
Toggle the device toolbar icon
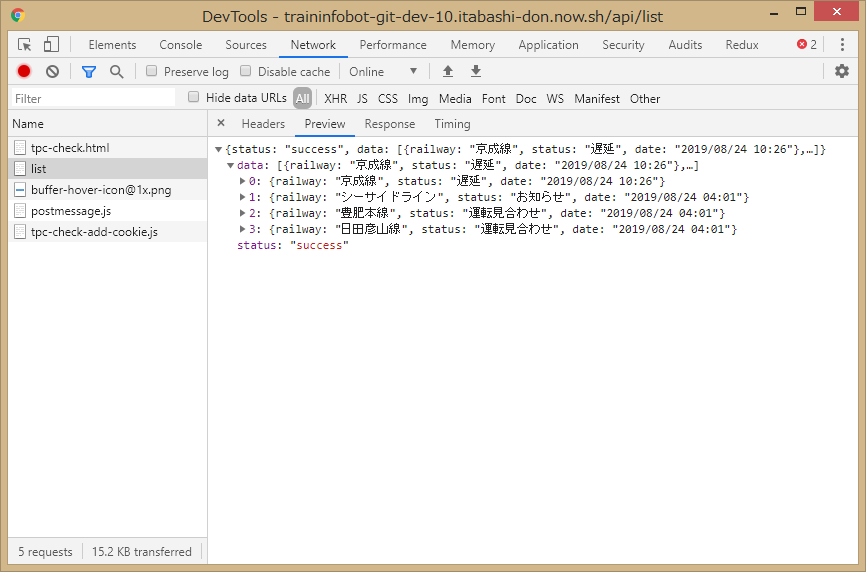(x=51, y=45)
